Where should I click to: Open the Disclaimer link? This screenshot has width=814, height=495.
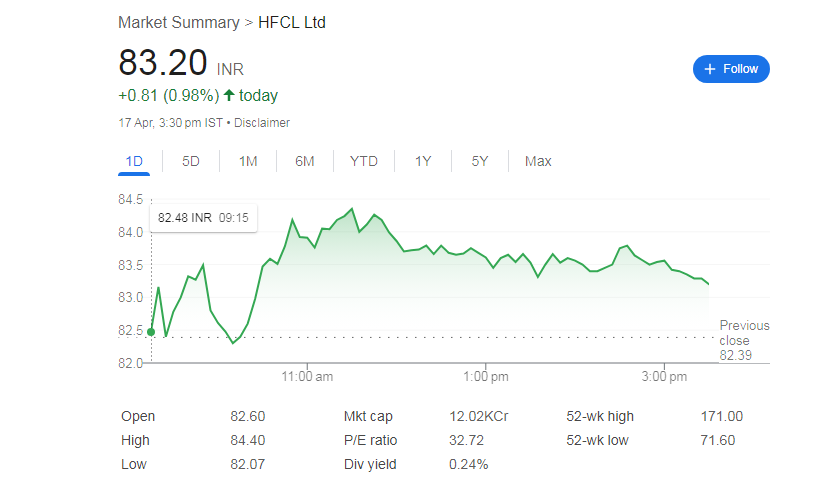[x=262, y=123]
